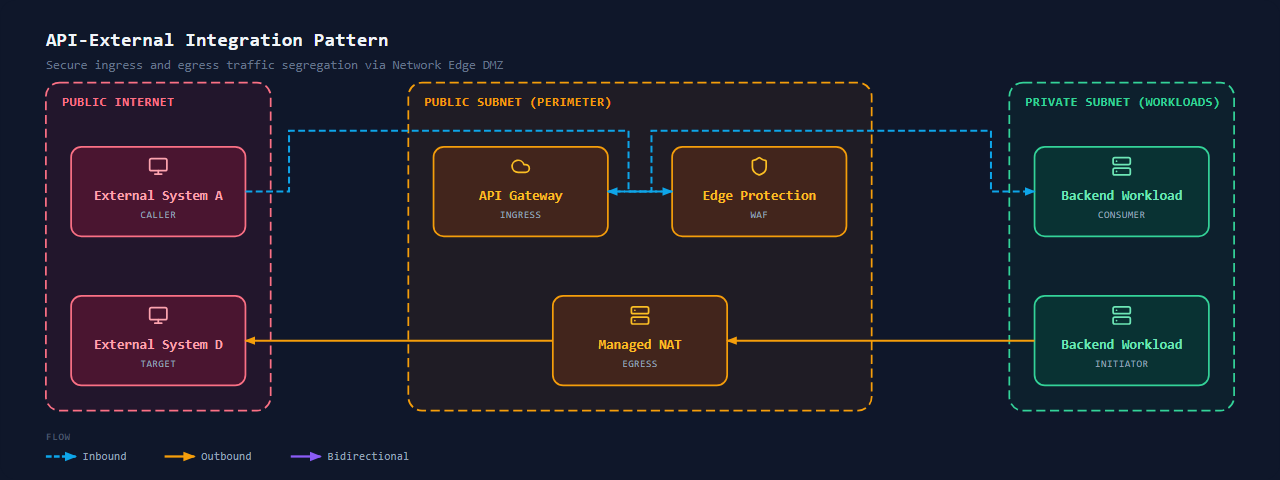Screen dimensions: 1280x480
Task: Select the Inbound dashed arrow in legend
Action: [61, 456]
